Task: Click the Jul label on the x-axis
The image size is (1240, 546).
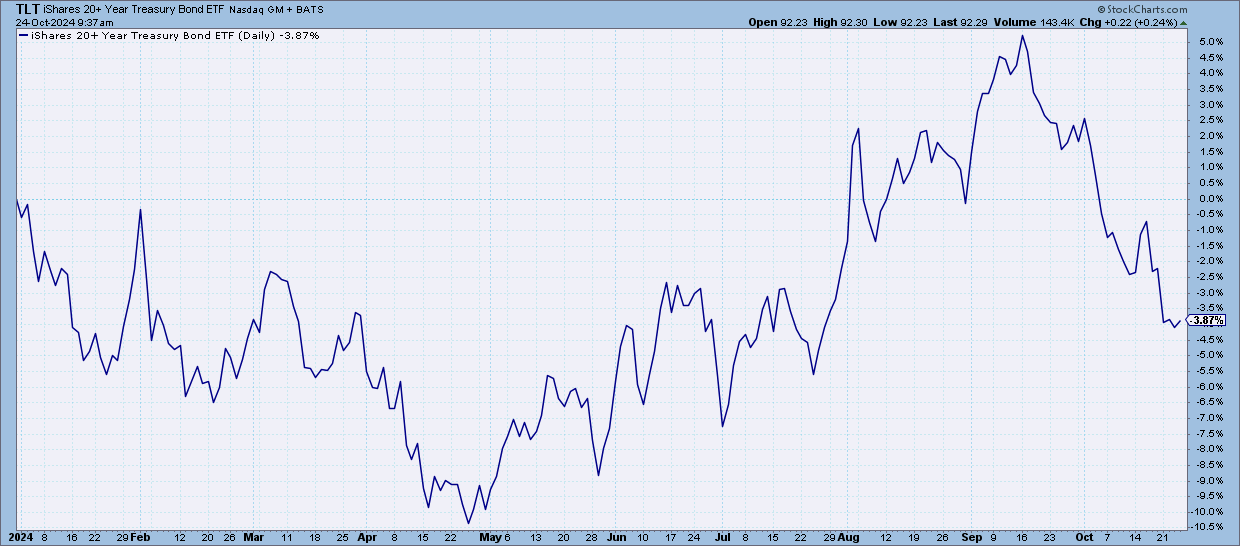Action: coord(724,536)
